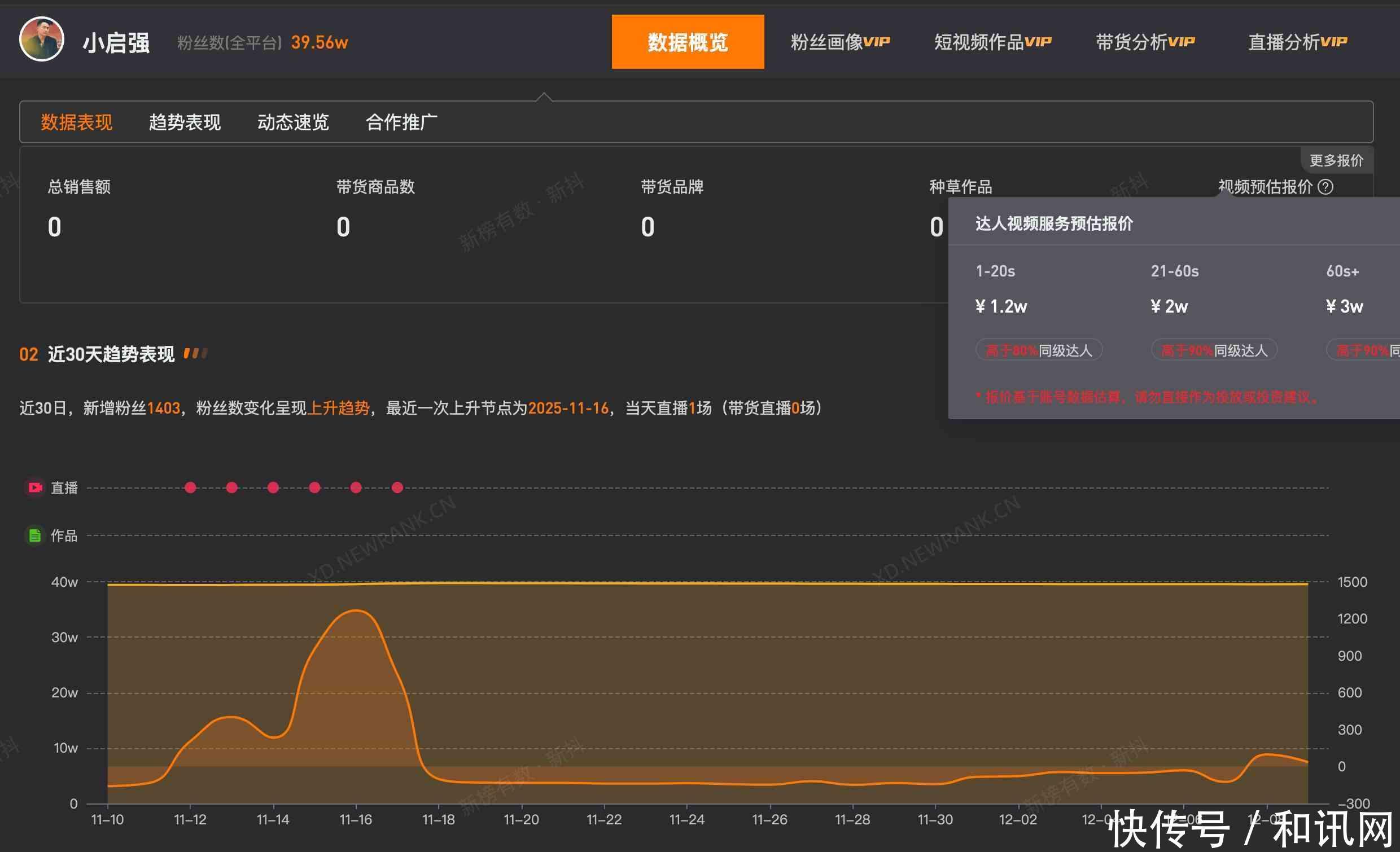Open 短视频作品 VIP tab
Viewport: 1400px width, 852px height.
coord(992,42)
